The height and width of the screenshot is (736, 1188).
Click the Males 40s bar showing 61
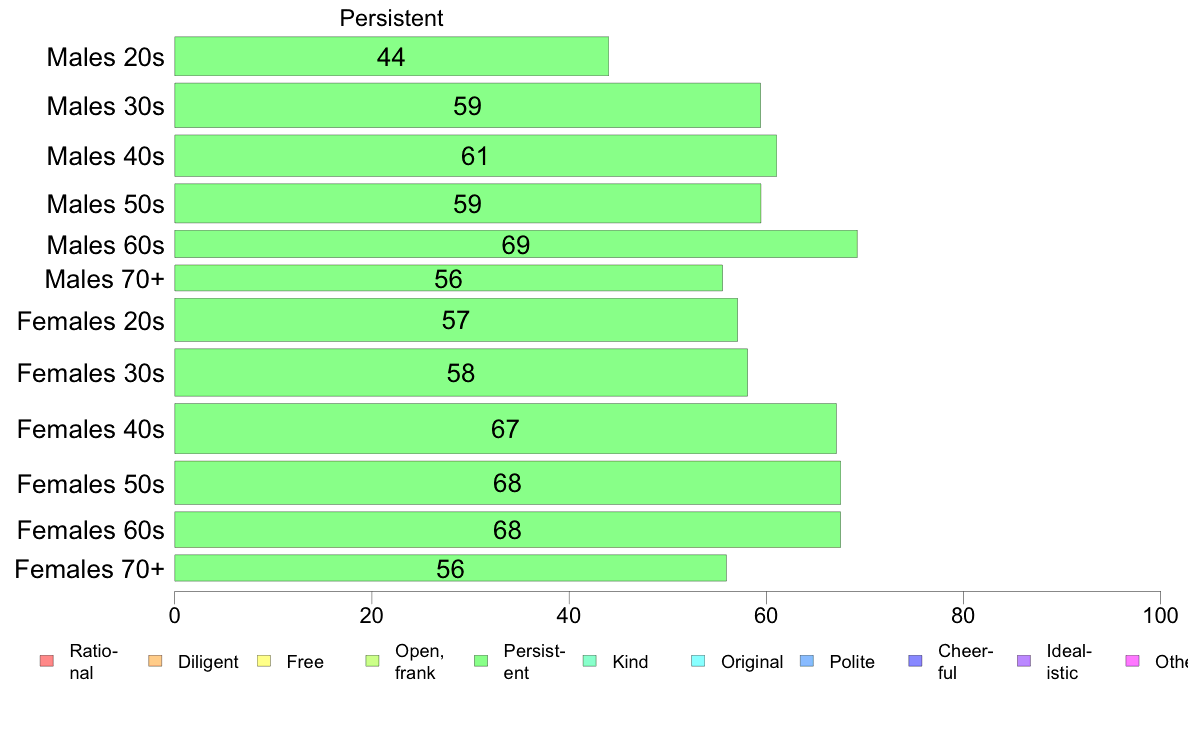[x=475, y=155]
